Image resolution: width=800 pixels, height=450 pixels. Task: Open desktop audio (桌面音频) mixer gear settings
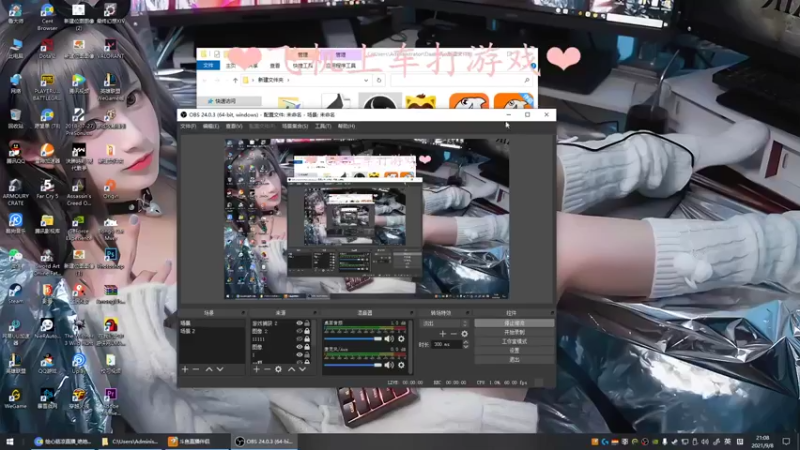coord(401,339)
